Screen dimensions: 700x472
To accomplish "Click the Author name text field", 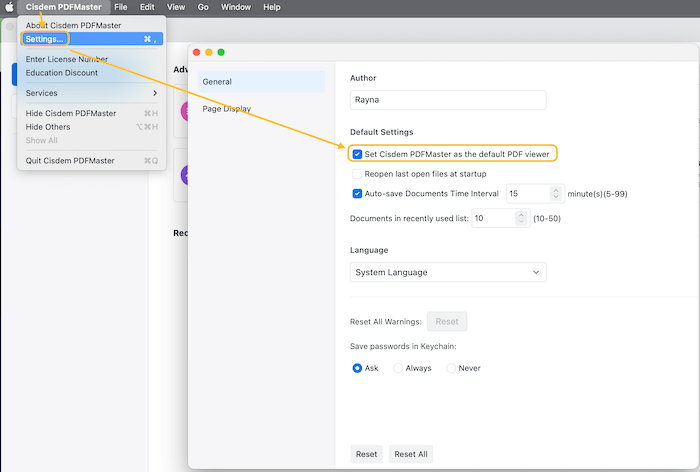I will pos(448,100).
